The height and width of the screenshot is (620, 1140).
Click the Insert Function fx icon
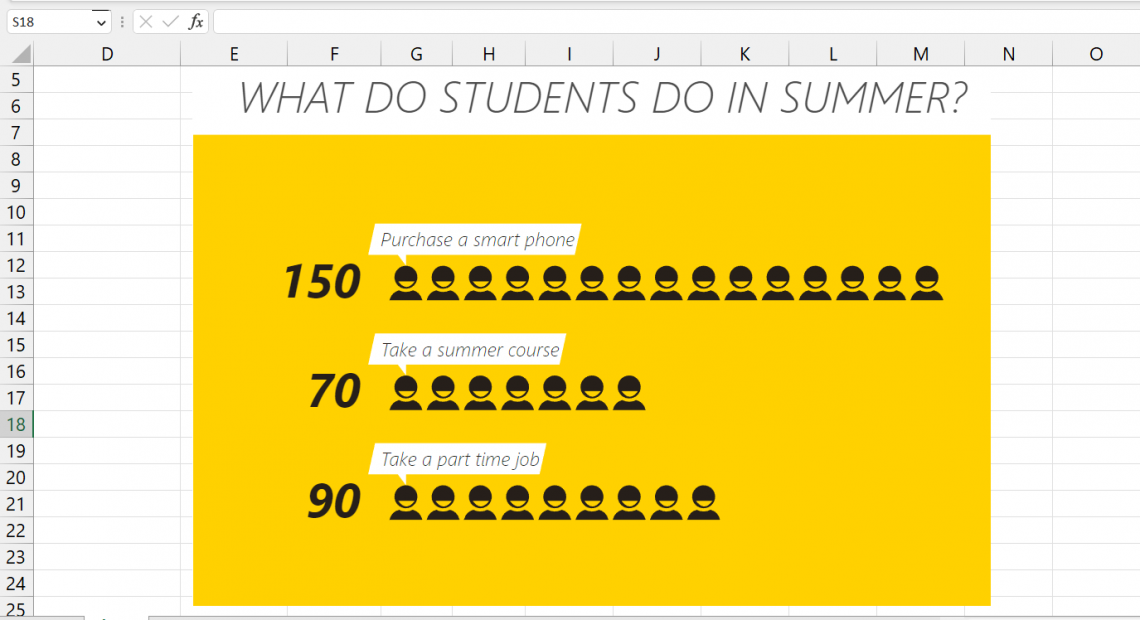(x=196, y=21)
